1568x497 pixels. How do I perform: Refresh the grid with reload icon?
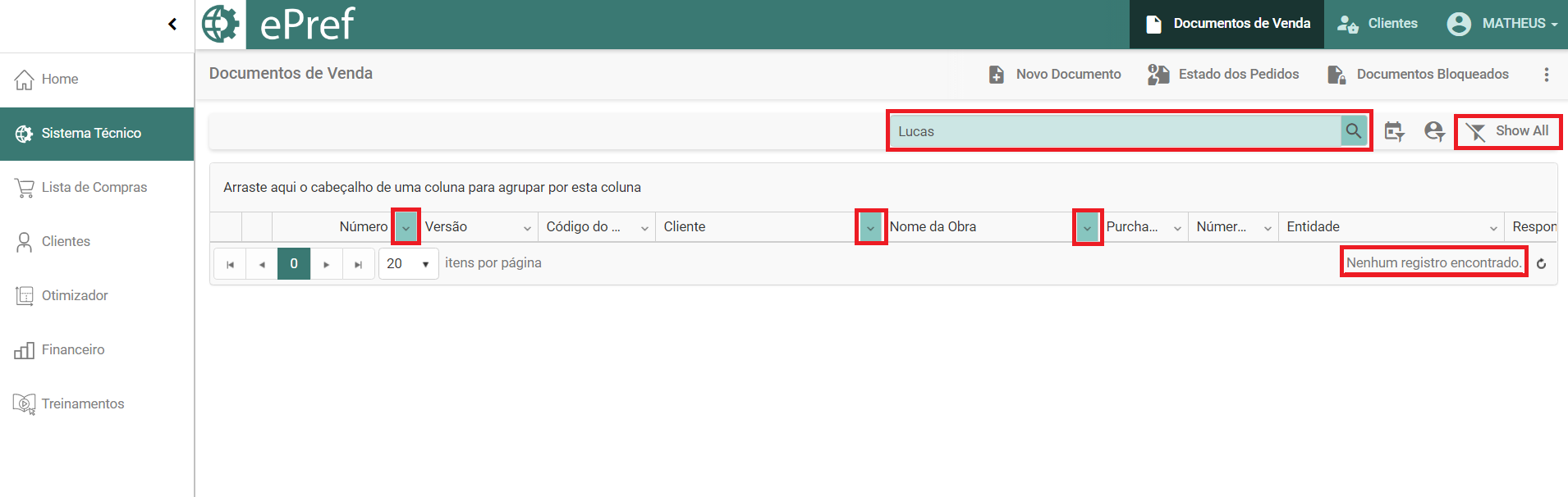1541,263
